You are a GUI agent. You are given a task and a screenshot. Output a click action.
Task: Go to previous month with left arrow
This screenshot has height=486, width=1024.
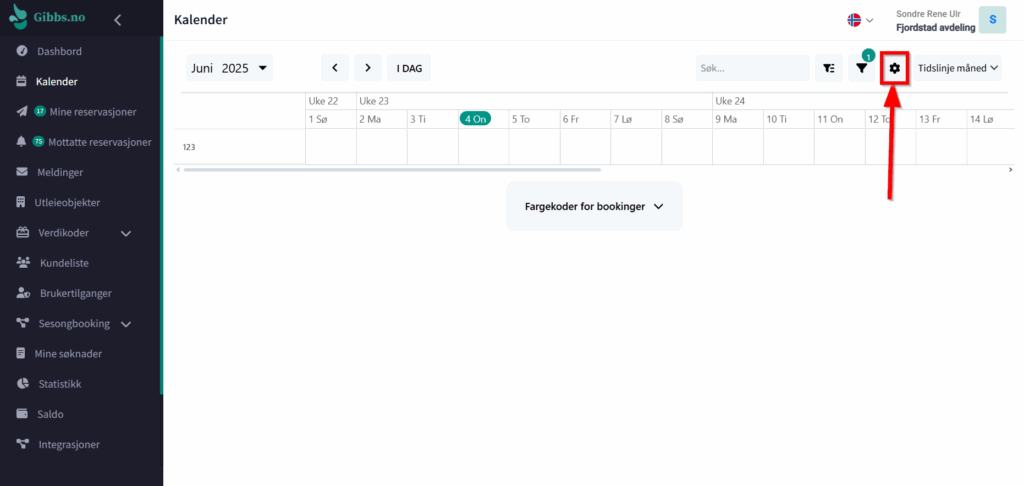334,68
